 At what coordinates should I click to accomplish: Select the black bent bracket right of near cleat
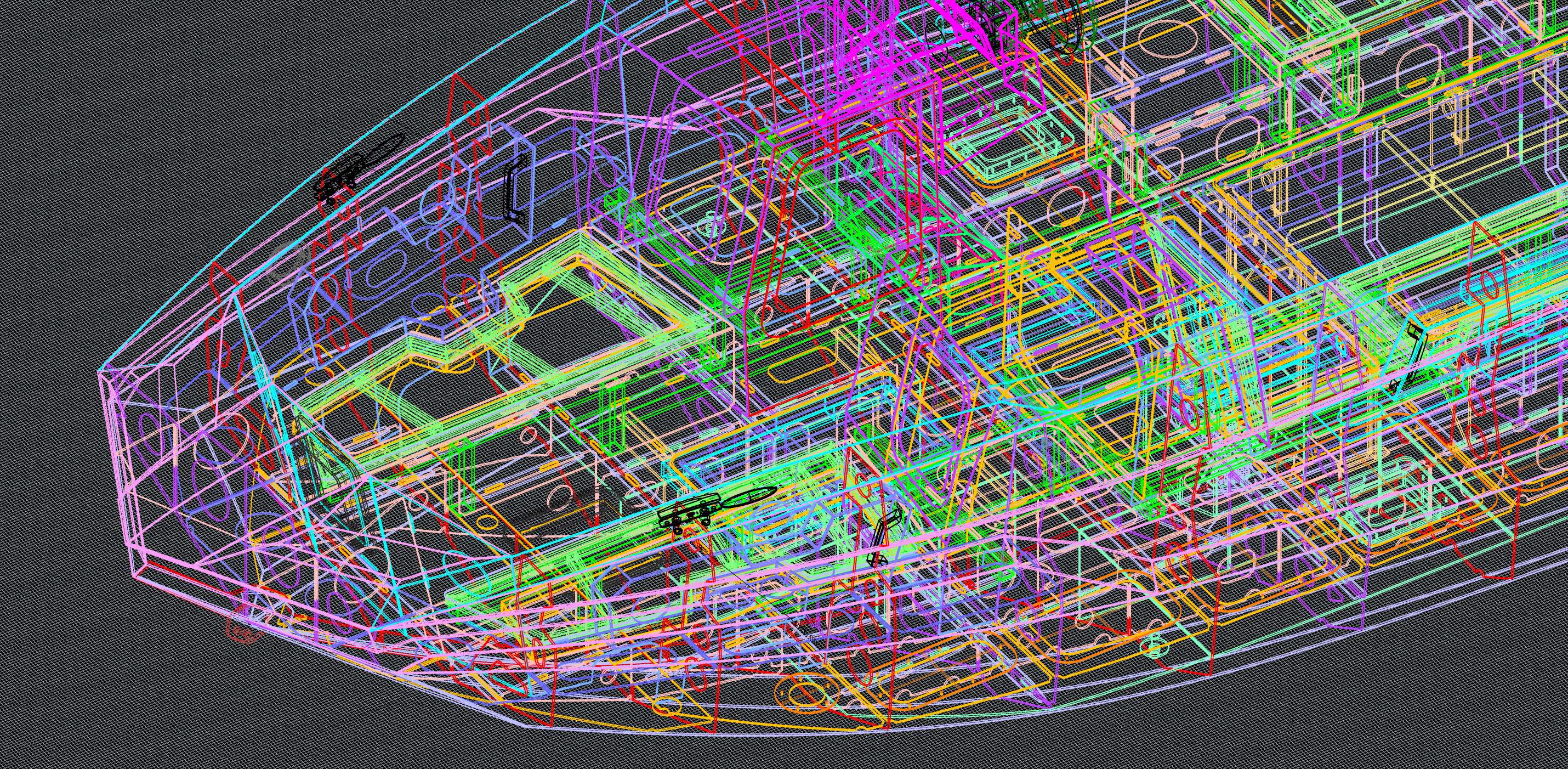tap(883, 538)
